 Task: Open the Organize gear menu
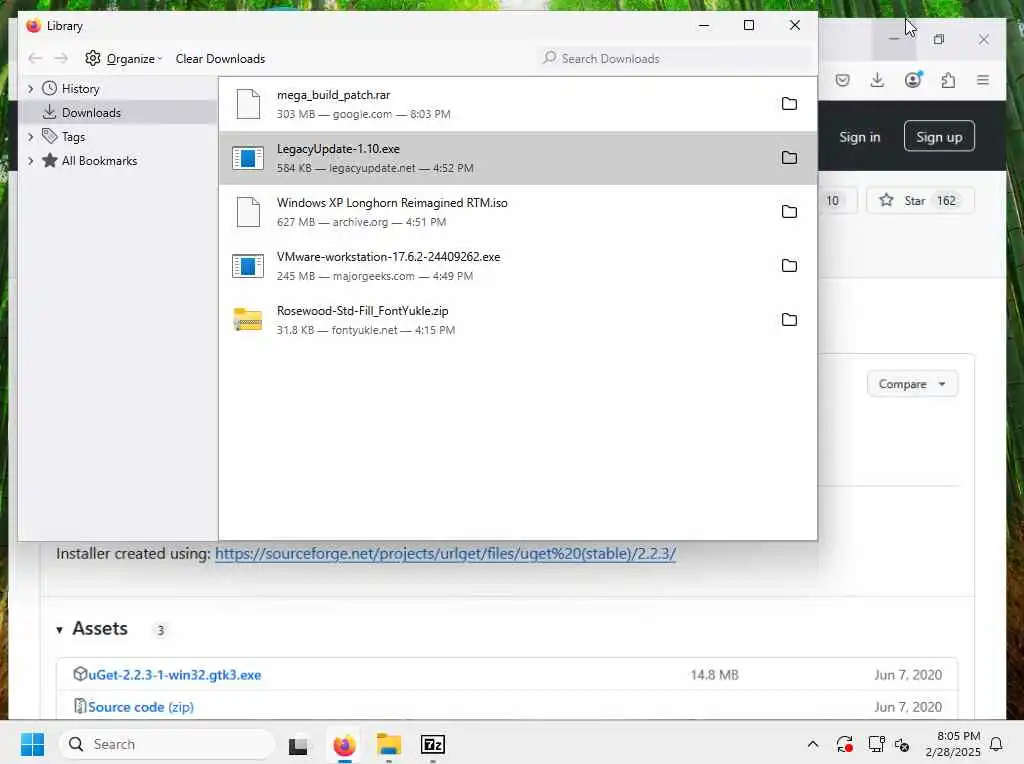coord(123,59)
